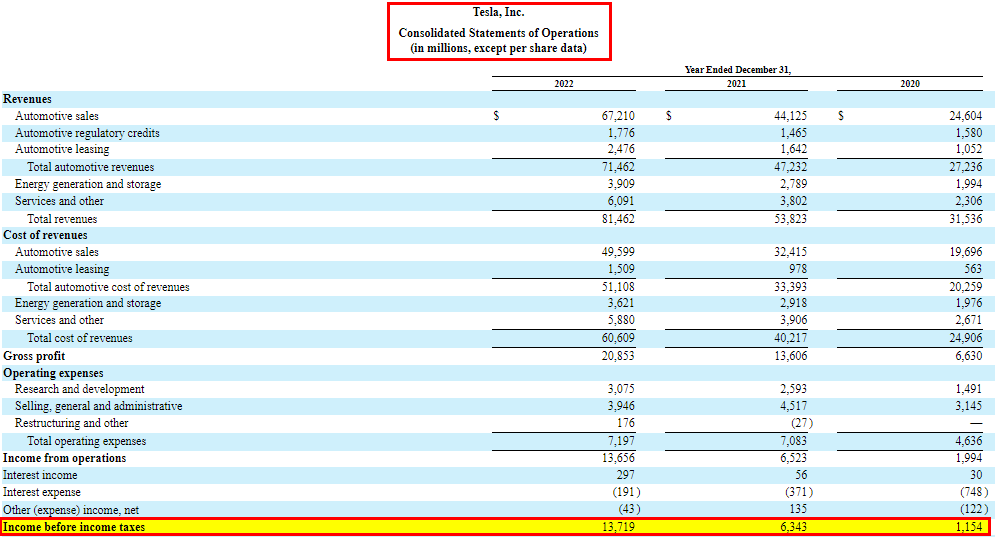
Task: Click the 'Gross profit' row label
Action: 34,356
